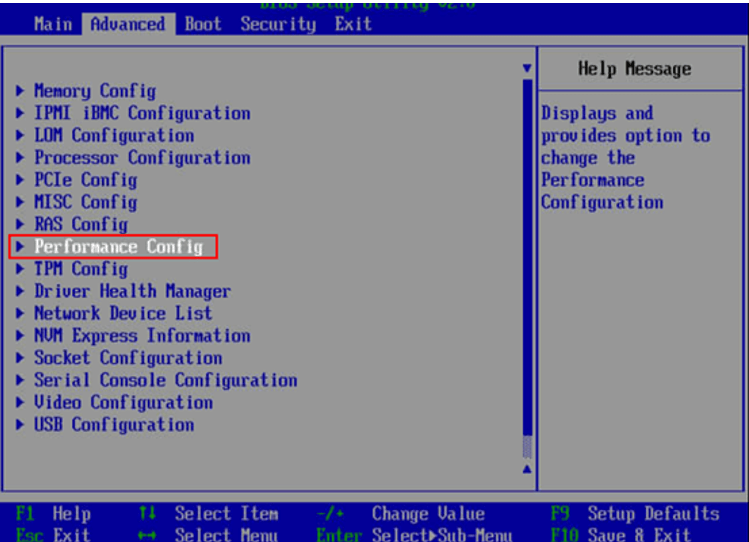The width and height of the screenshot is (749, 542).
Task: Click the vertical scrollbar track
Action: 527,269
